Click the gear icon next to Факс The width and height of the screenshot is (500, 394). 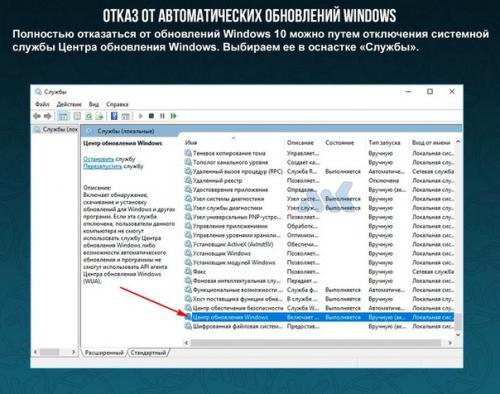[x=188, y=271]
